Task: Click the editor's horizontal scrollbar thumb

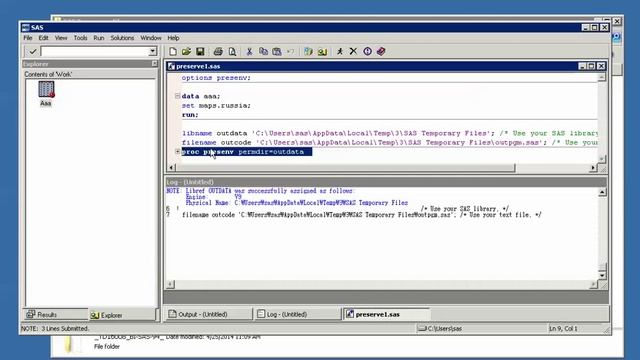Action: pos(345,168)
